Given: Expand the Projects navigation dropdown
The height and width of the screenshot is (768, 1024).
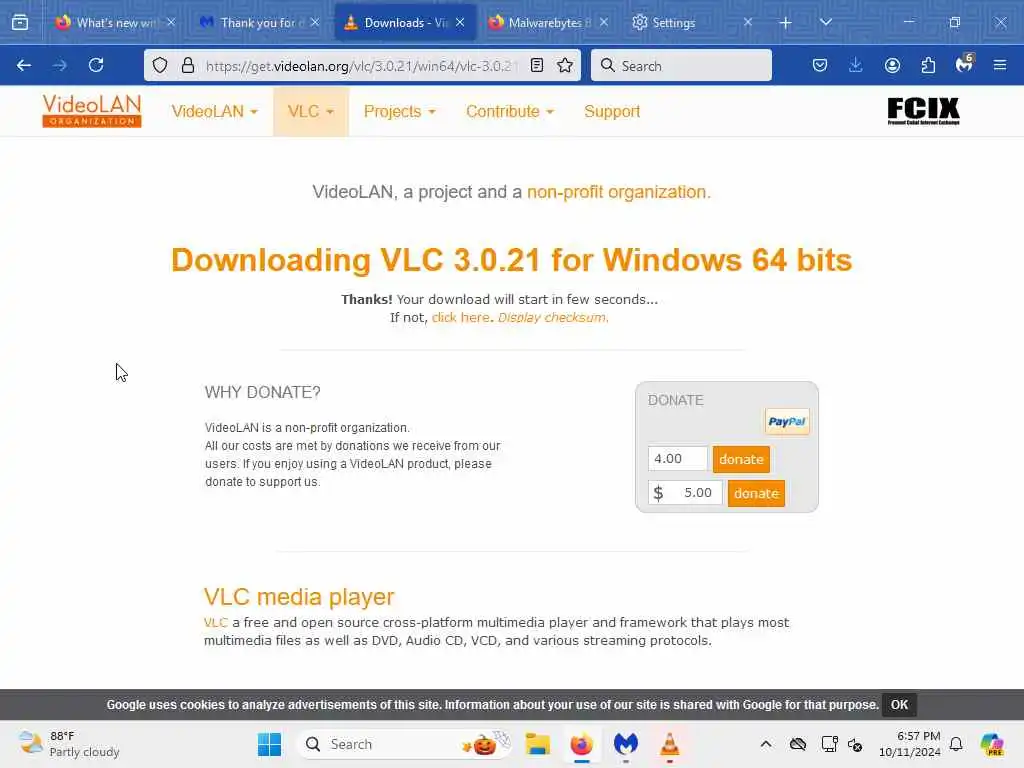Looking at the screenshot, I should click(x=400, y=112).
